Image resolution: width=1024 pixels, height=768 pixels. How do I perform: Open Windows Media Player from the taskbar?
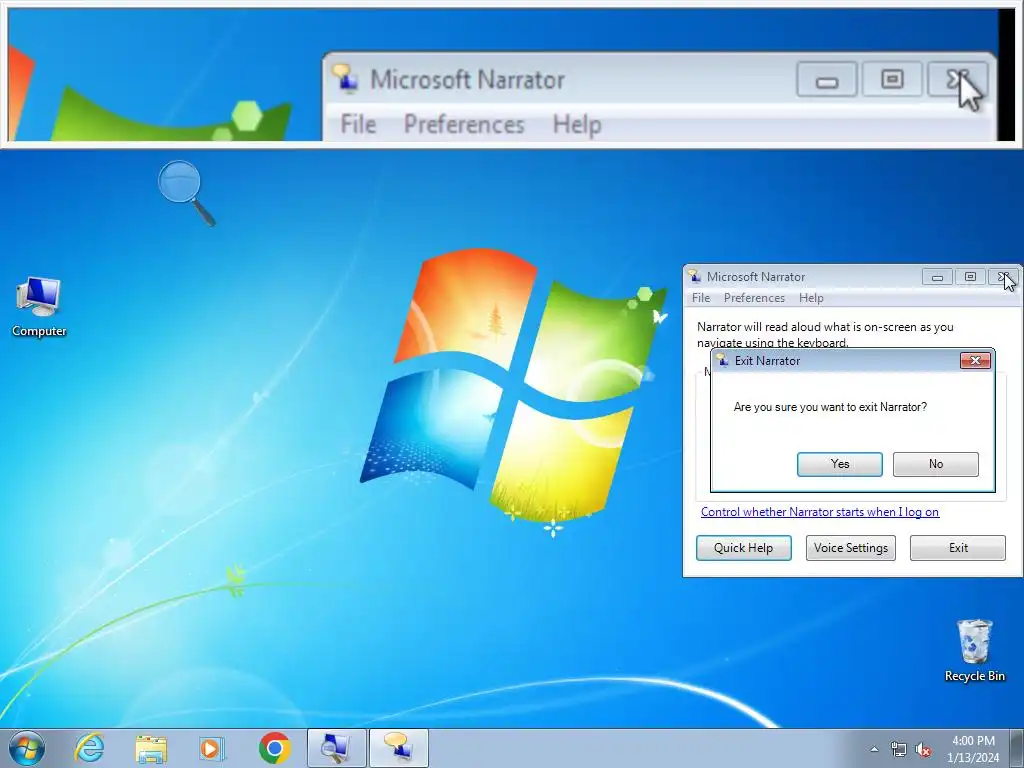click(x=211, y=748)
